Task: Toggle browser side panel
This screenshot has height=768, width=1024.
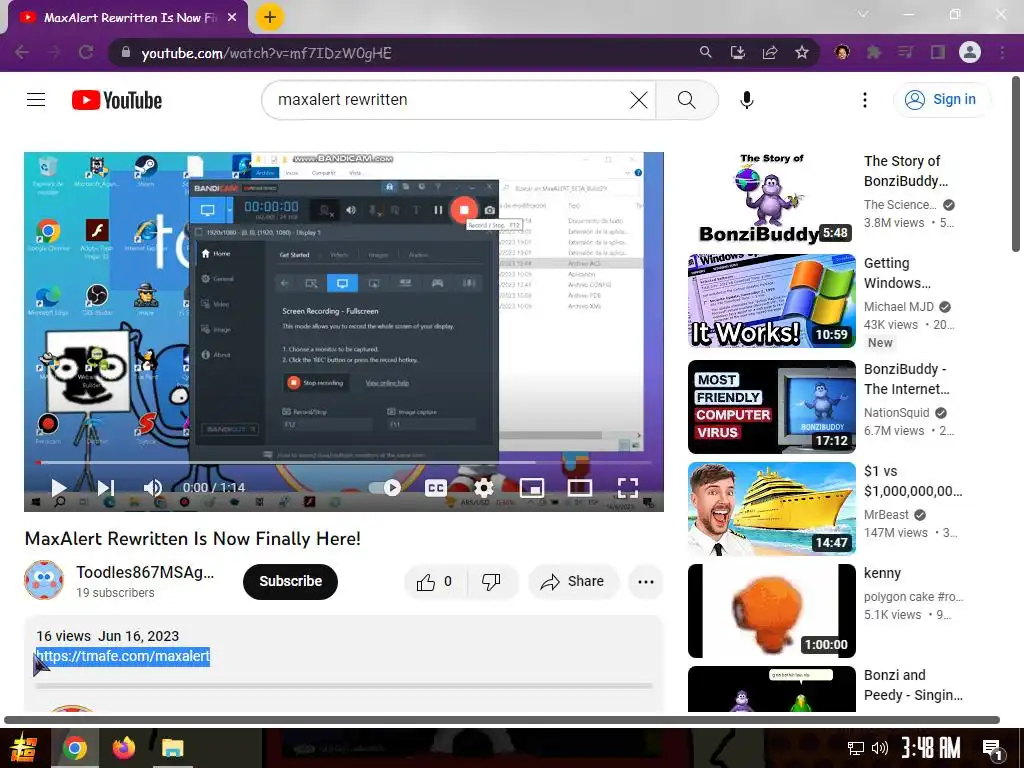Action: tap(938, 52)
